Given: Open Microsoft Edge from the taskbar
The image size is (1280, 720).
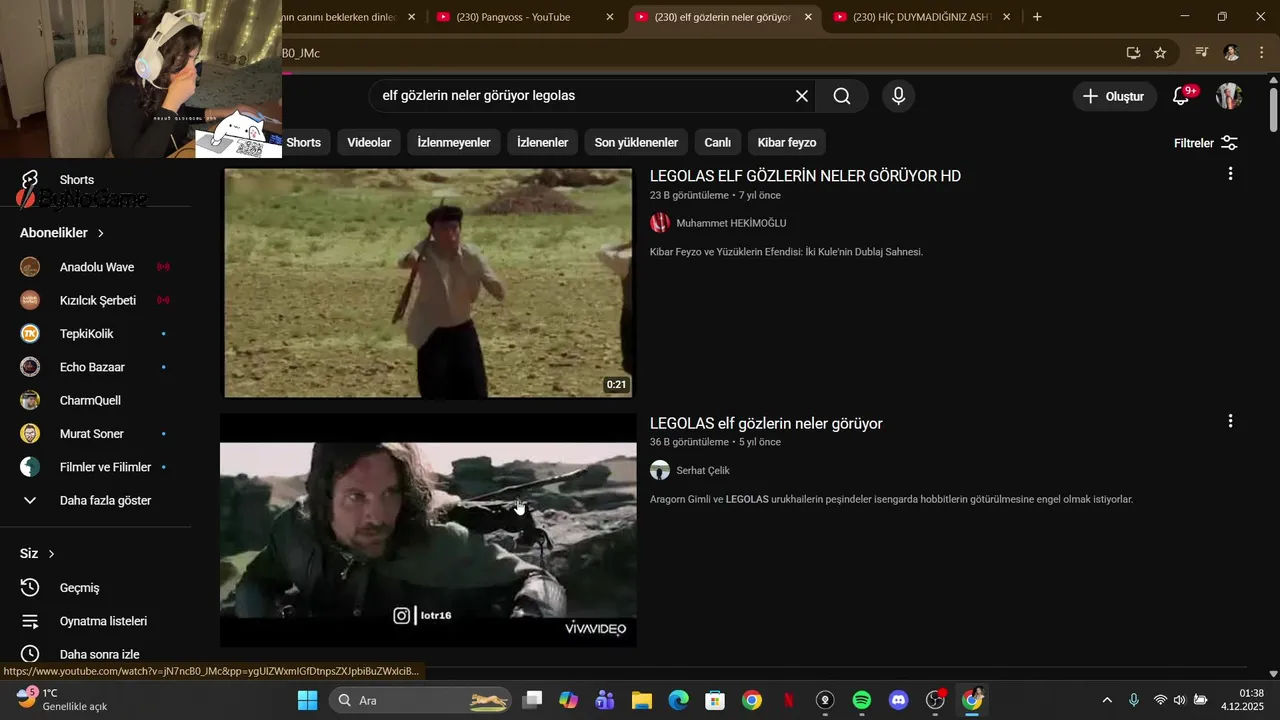Looking at the screenshot, I should [678, 700].
